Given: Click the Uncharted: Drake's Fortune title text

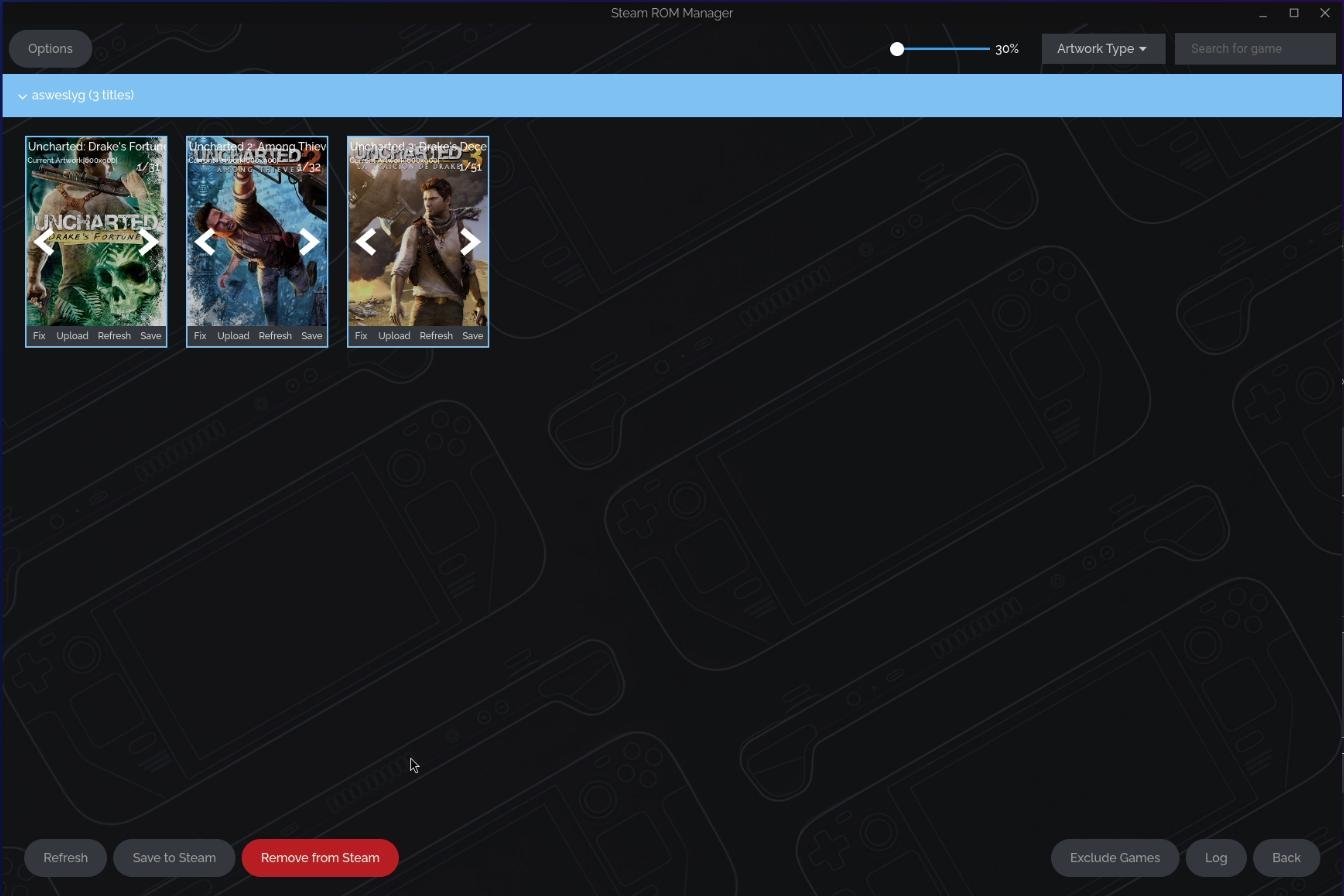Looking at the screenshot, I should pyautogui.click(x=97, y=147).
